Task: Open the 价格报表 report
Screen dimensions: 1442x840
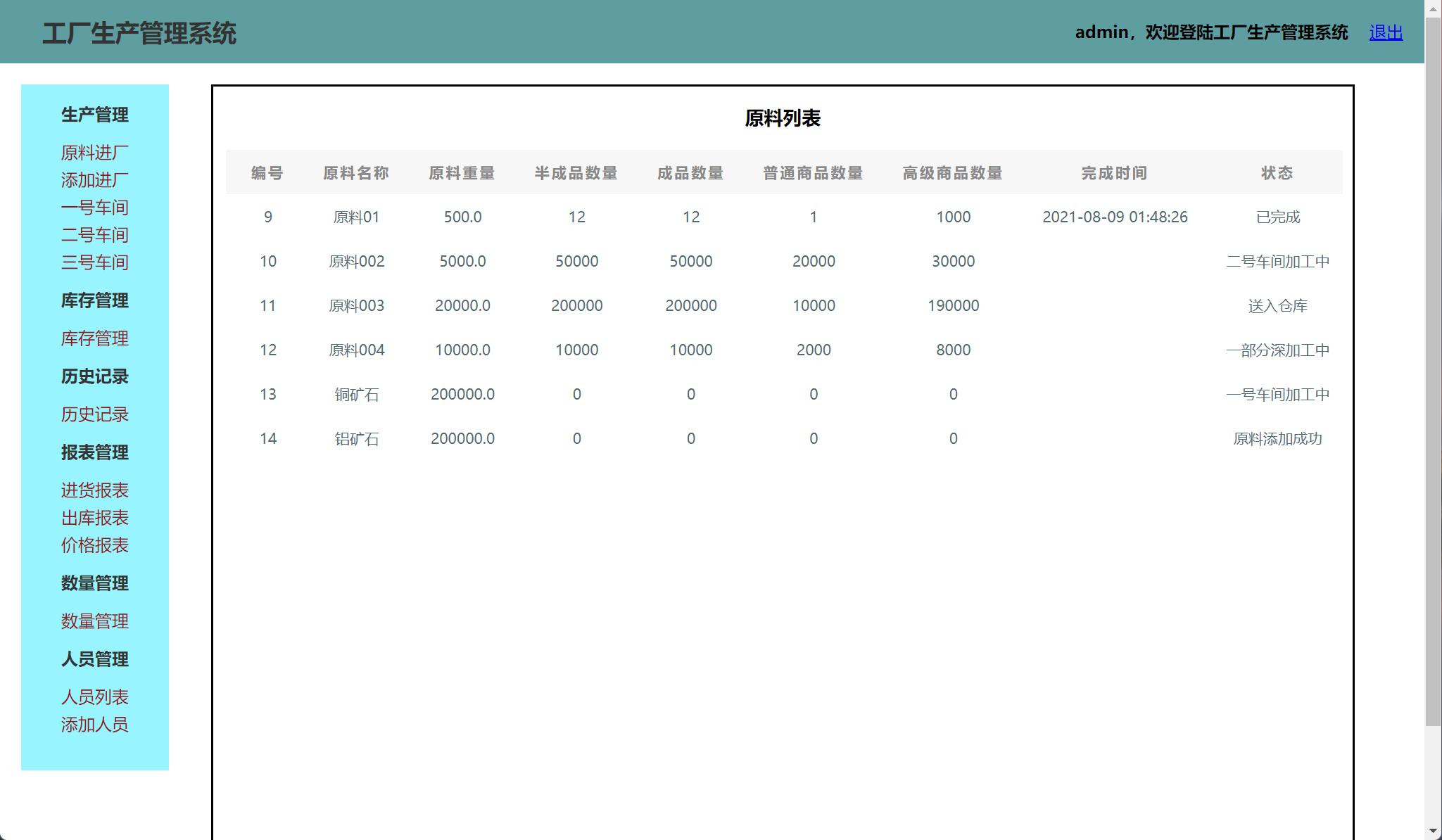Action: pos(94,545)
